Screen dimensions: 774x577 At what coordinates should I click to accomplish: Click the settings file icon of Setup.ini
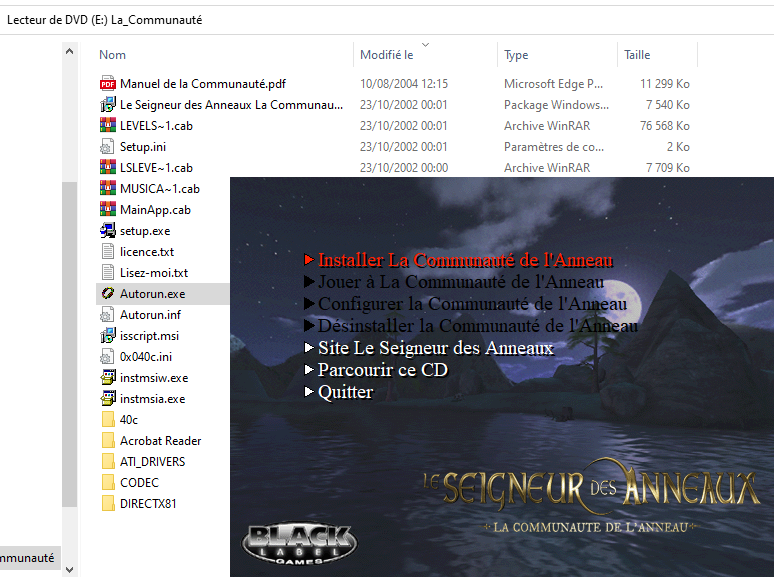pyautogui.click(x=108, y=147)
